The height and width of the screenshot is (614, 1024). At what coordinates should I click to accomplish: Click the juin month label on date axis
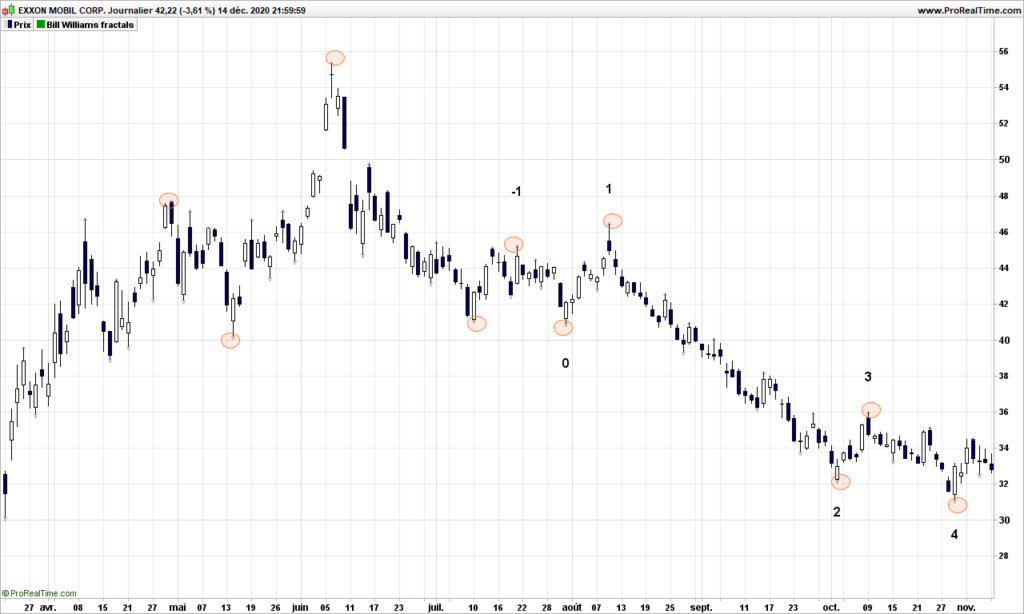pyautogui.click(x=300, y=607)
